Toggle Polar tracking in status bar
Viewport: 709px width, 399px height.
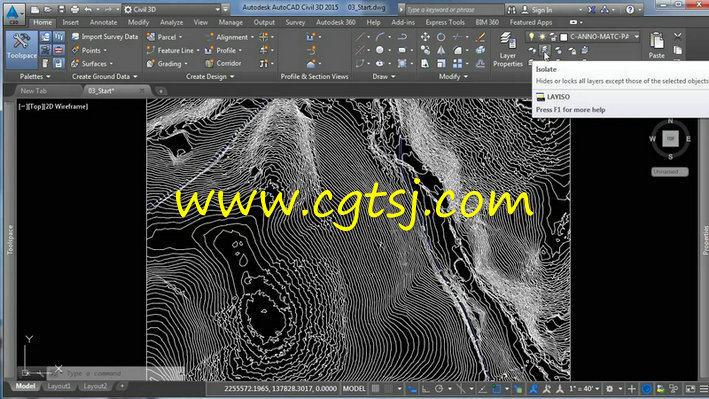coord(439,389)
